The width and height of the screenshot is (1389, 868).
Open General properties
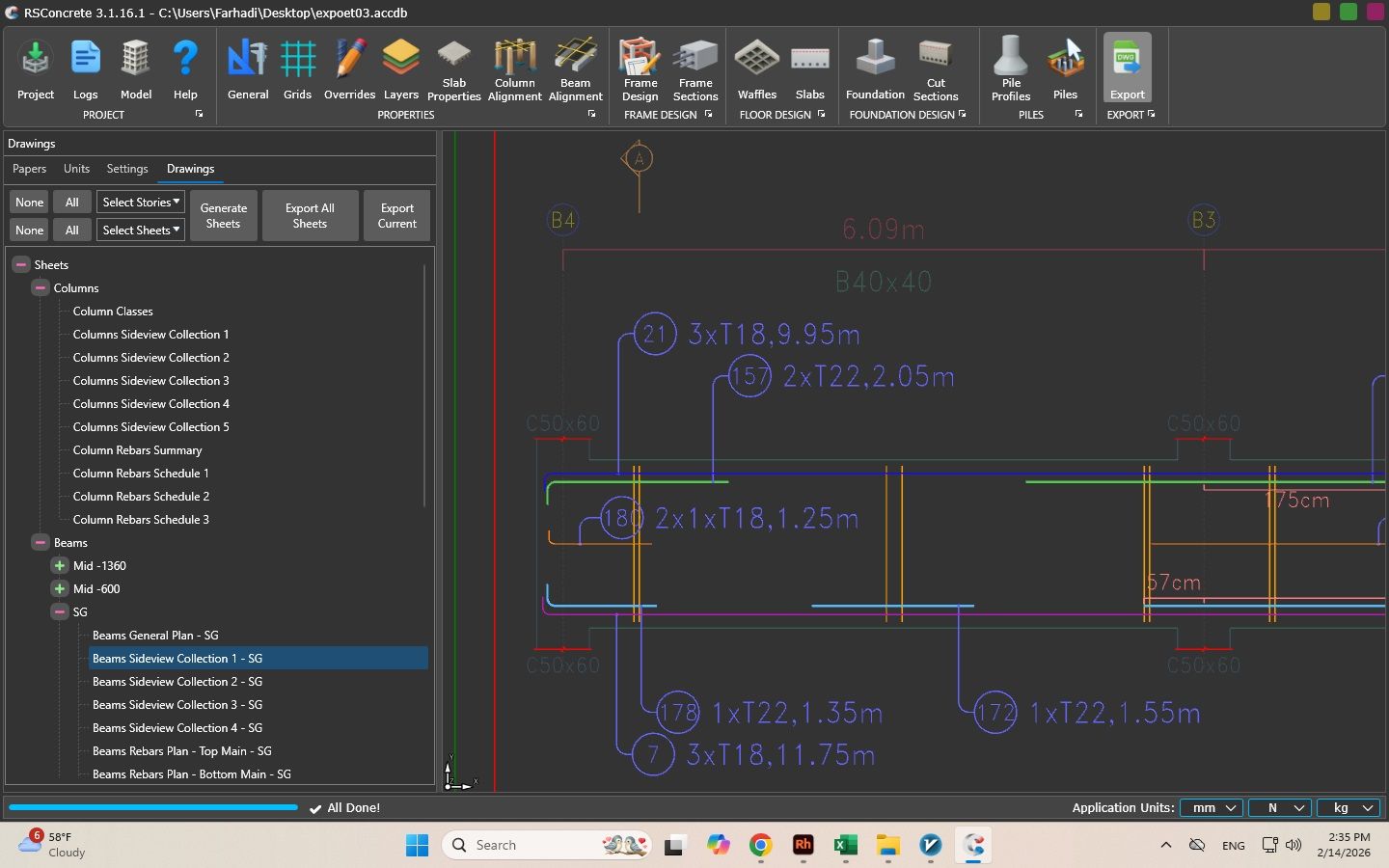pyautogui.click(x=248, y=69)
